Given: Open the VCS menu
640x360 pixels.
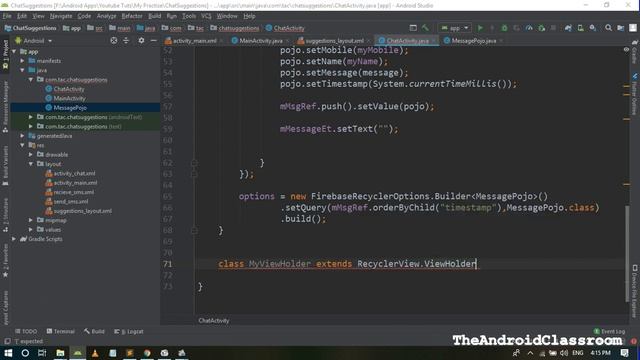Looking at the screenshot, I should (x=206, y=16).
